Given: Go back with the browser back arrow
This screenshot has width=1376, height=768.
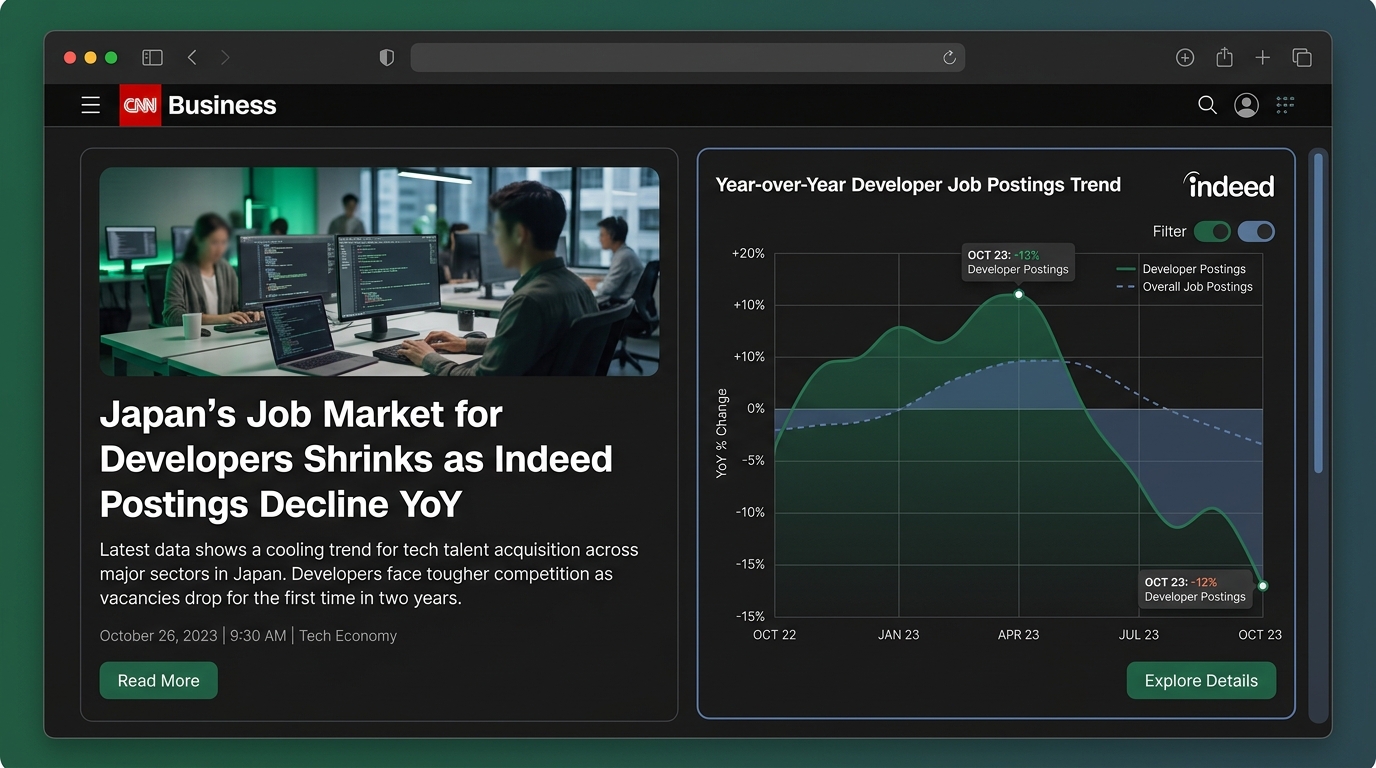Looking at the screenshot, I should 192,58.
